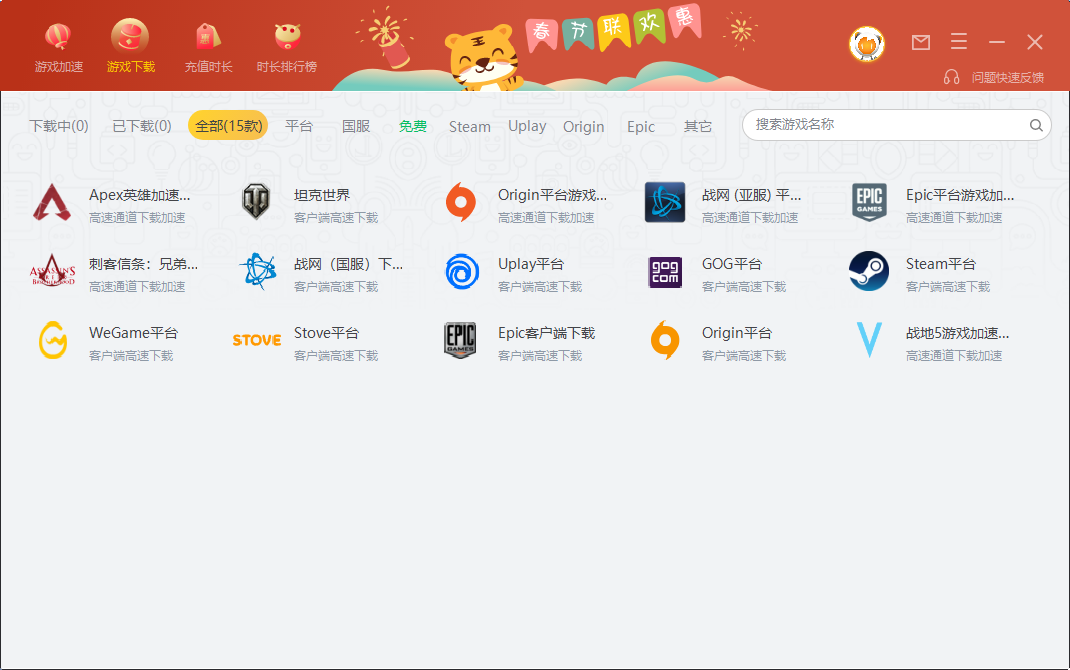Screen dimensions: 1070x670
Task: Open the mail messages icon
Action: [x=921, y=42]
